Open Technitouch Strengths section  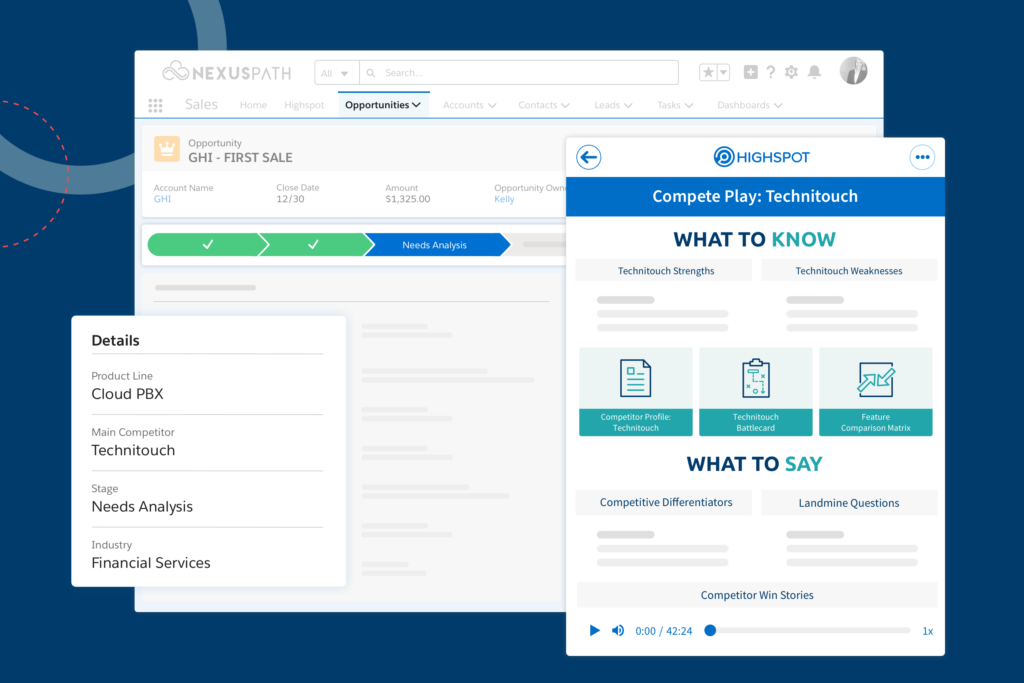point(664,270)
